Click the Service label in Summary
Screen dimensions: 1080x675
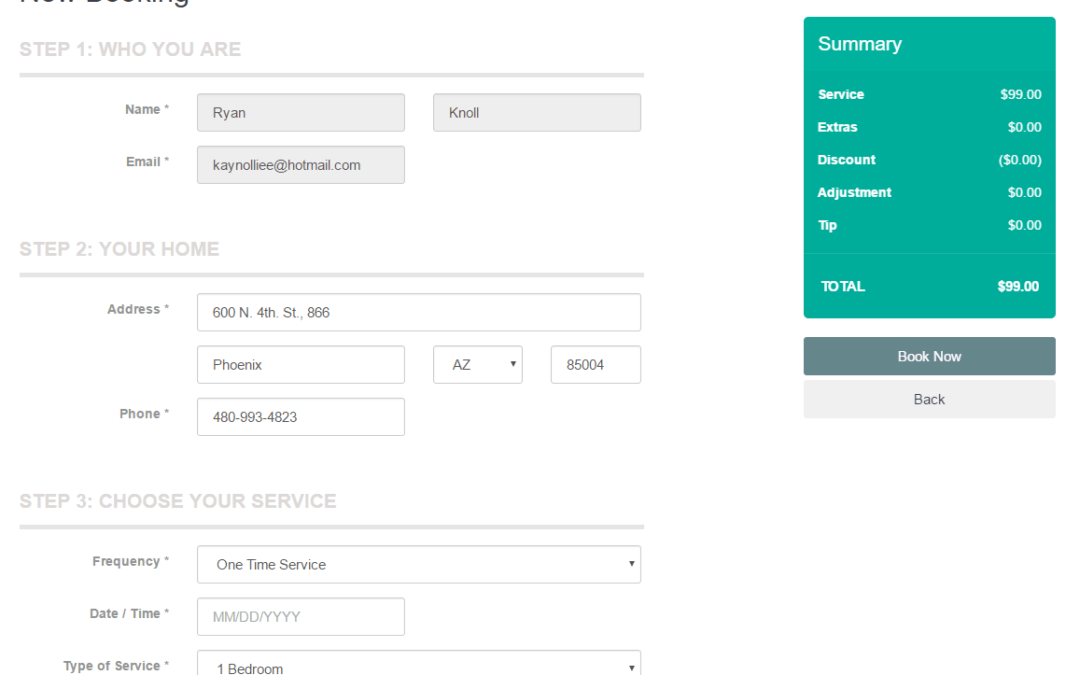click(x=841, y=94)
